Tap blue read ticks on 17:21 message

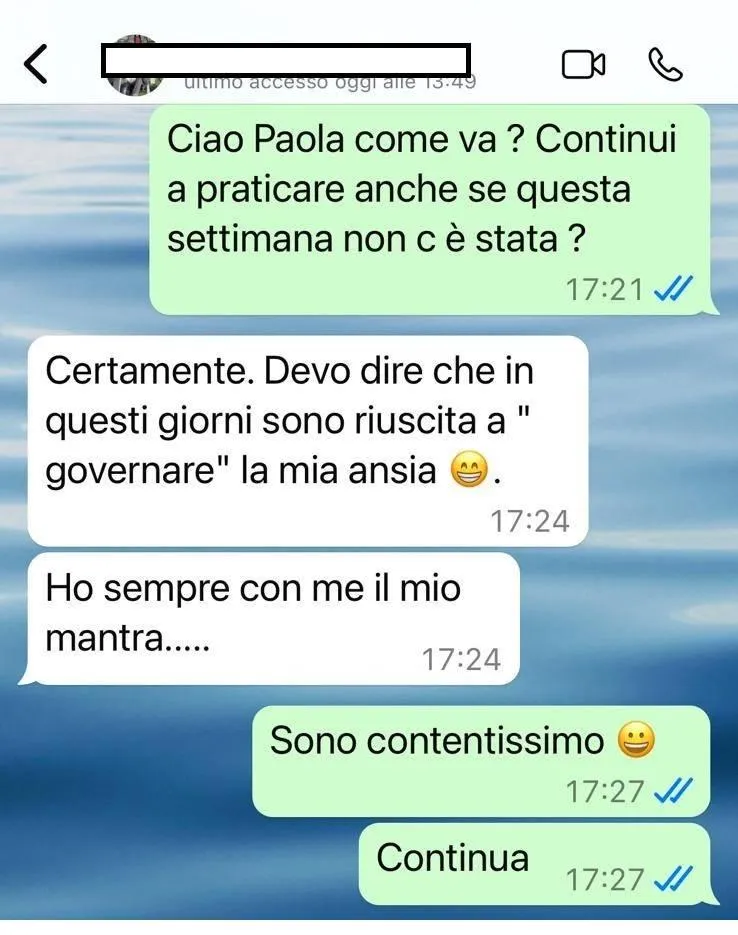point(674,289)
